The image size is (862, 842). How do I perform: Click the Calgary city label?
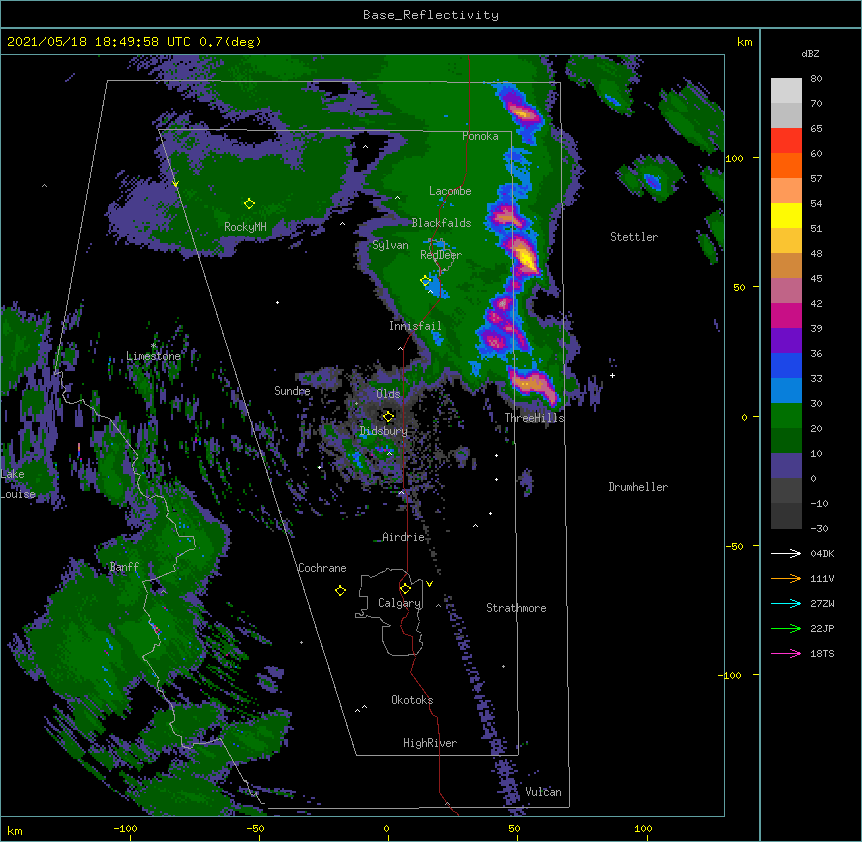(x=399, y=603)
